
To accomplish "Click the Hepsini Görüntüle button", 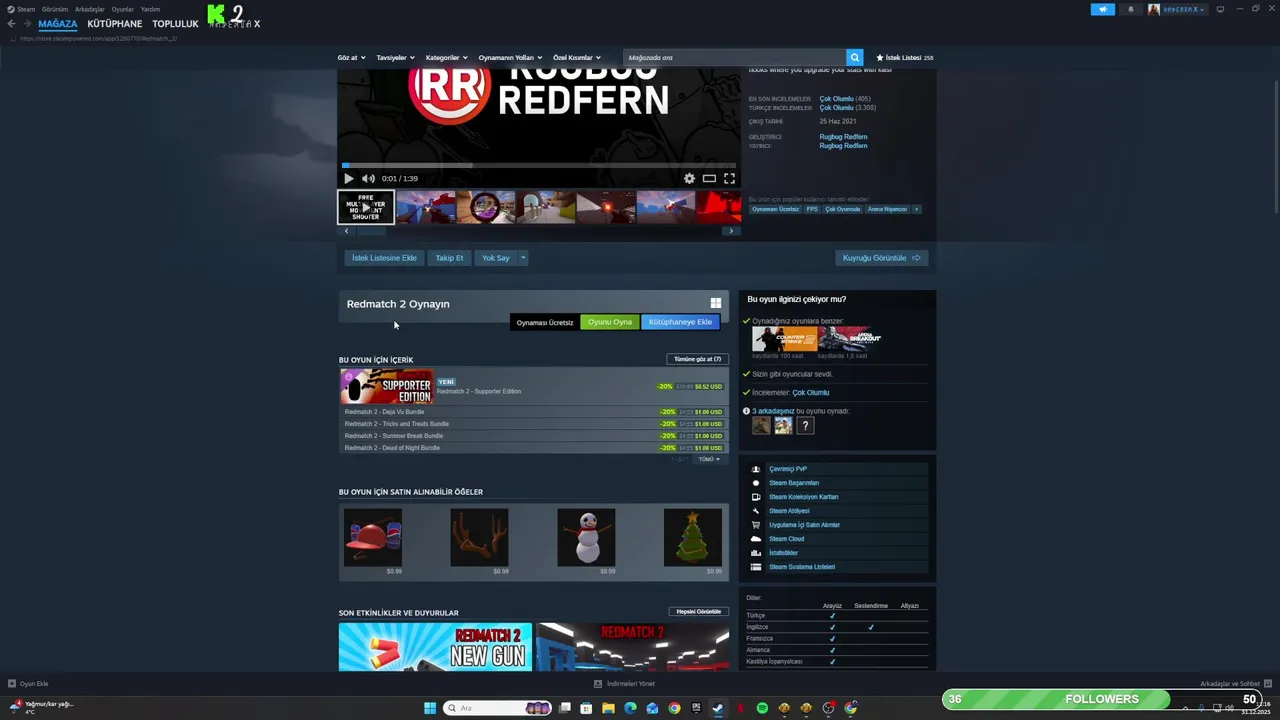I will point(698,611).
